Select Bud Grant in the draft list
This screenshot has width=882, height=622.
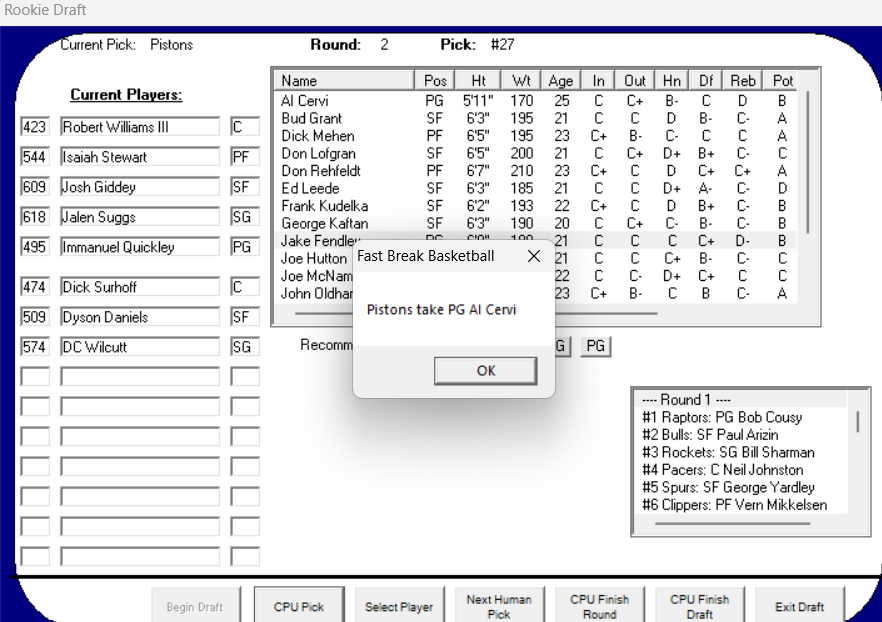(536, 118)
